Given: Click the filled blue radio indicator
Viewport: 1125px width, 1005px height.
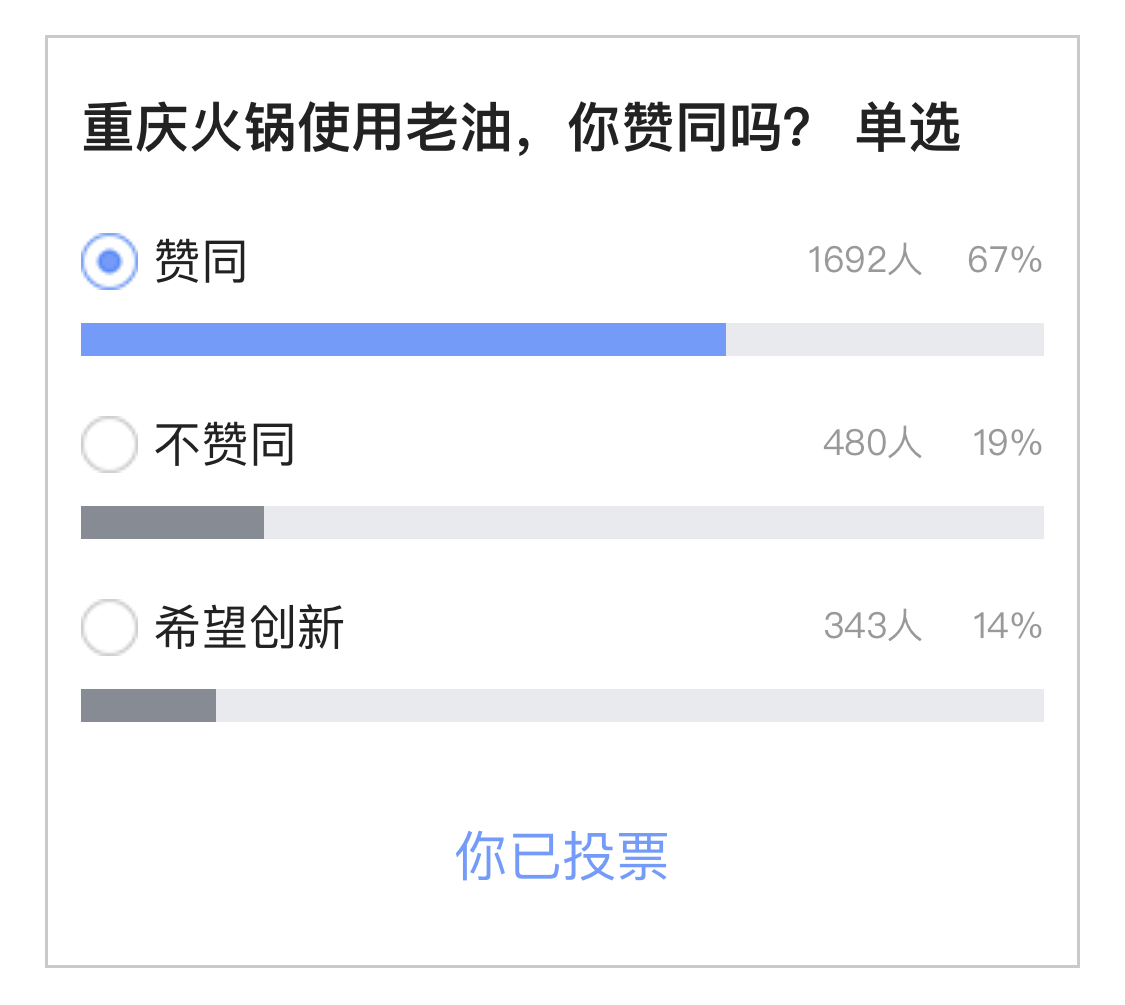Looking at the screenshot, I should (x=108, y=260).
